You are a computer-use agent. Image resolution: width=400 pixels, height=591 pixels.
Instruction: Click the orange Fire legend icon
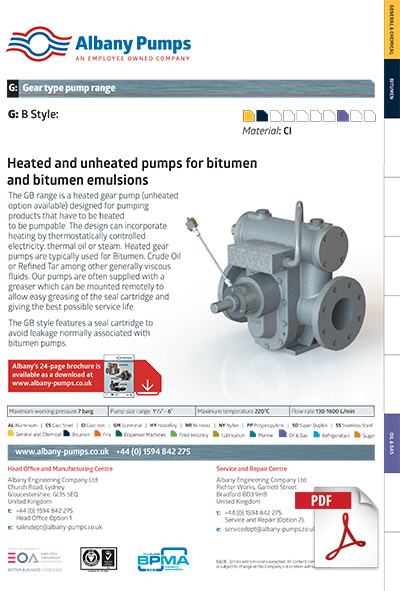98,434
